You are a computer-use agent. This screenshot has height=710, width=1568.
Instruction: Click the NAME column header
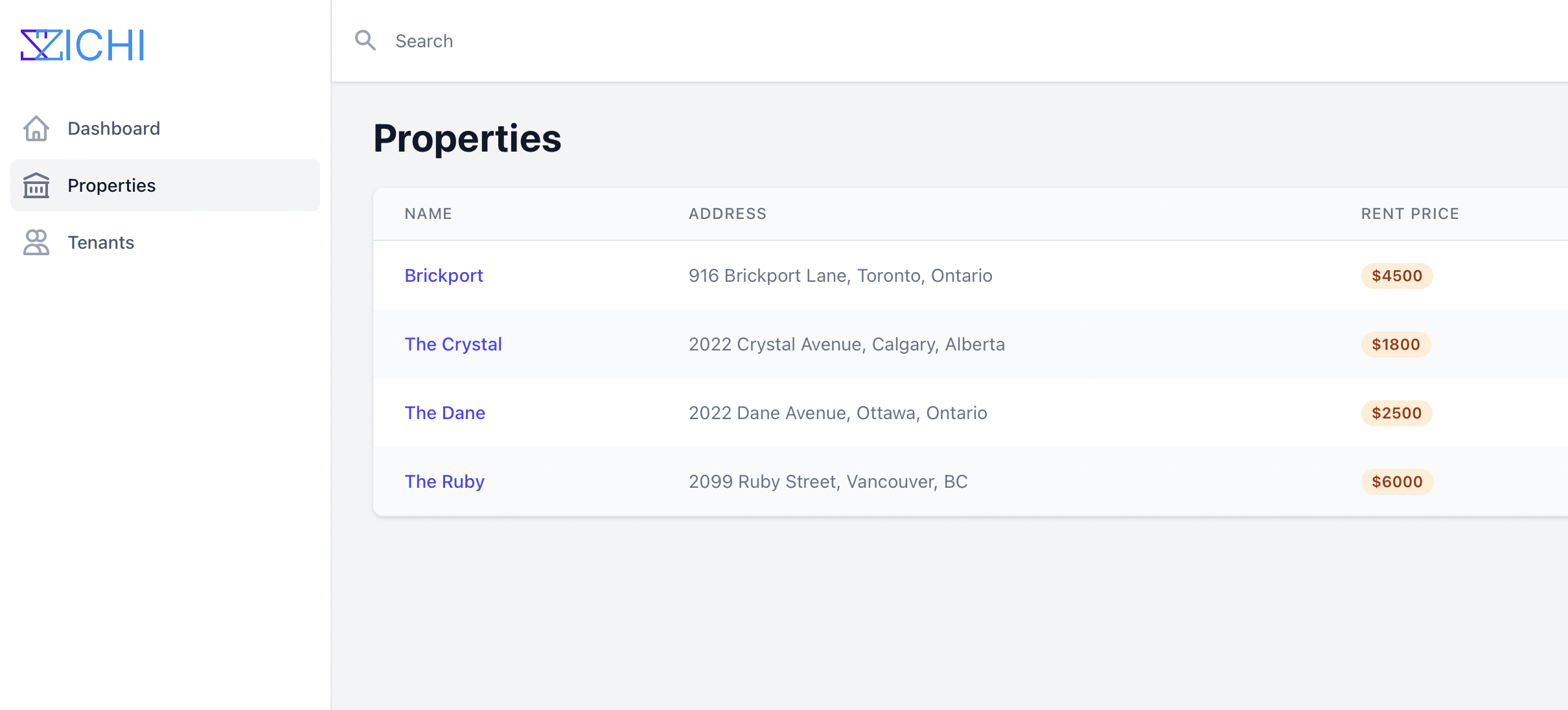(428, 214)
